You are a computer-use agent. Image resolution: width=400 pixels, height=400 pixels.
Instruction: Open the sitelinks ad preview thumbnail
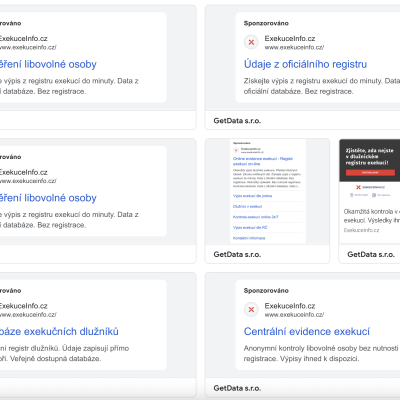[x=268, y=191]
